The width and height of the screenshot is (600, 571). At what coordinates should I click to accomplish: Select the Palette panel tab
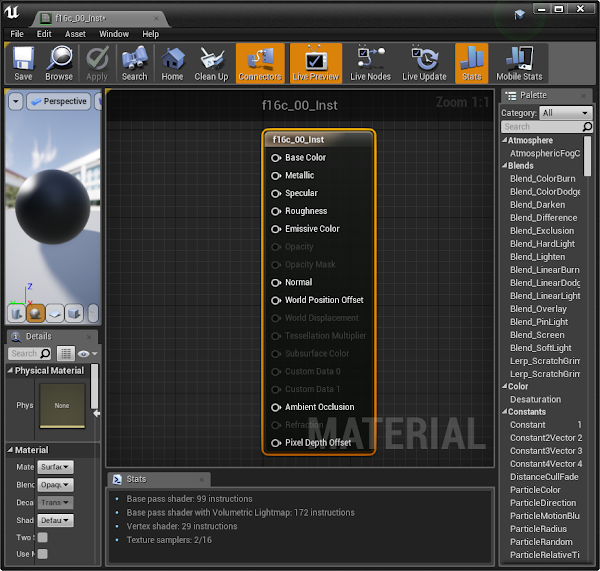point(546,95)
